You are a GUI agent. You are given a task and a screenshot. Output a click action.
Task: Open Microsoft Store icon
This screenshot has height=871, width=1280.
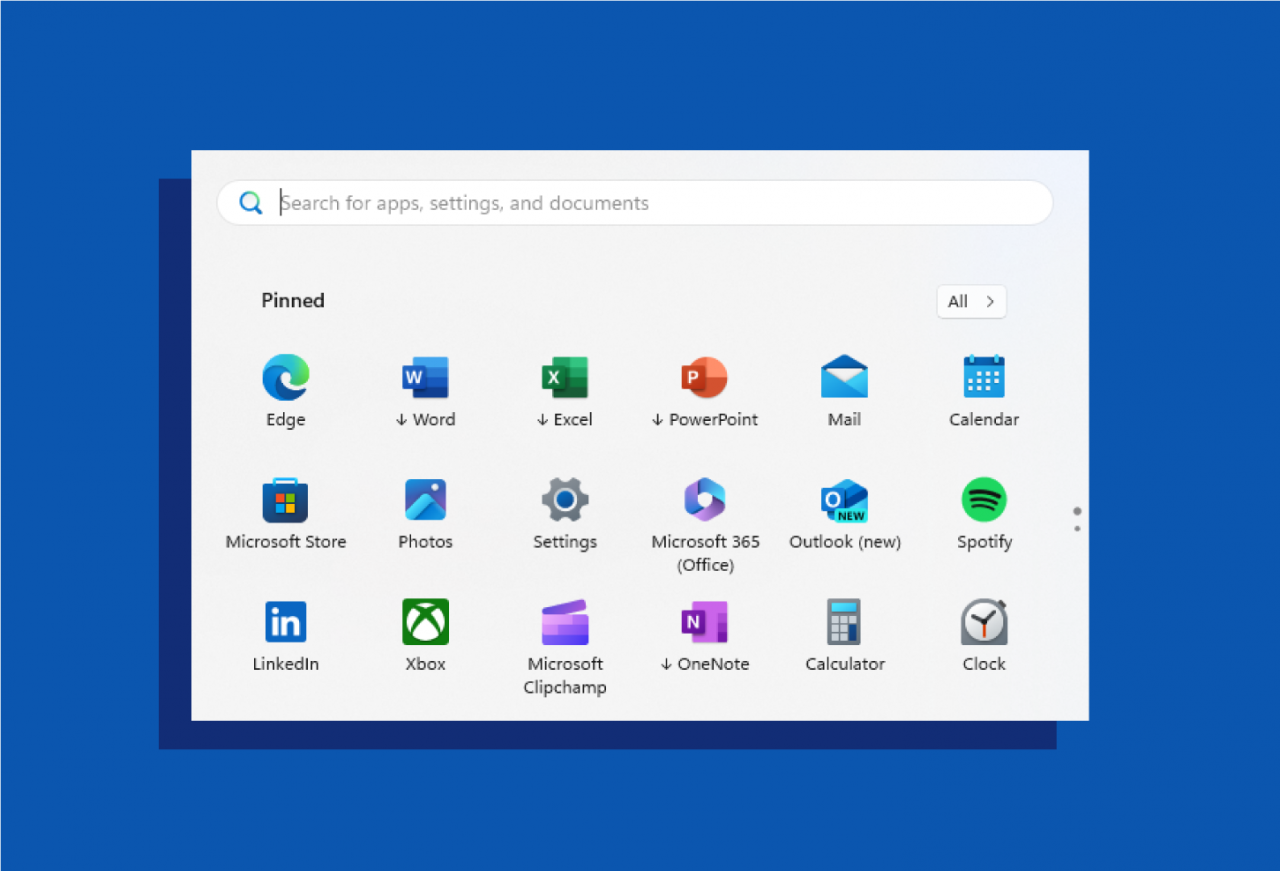click(x=285, y=500)
